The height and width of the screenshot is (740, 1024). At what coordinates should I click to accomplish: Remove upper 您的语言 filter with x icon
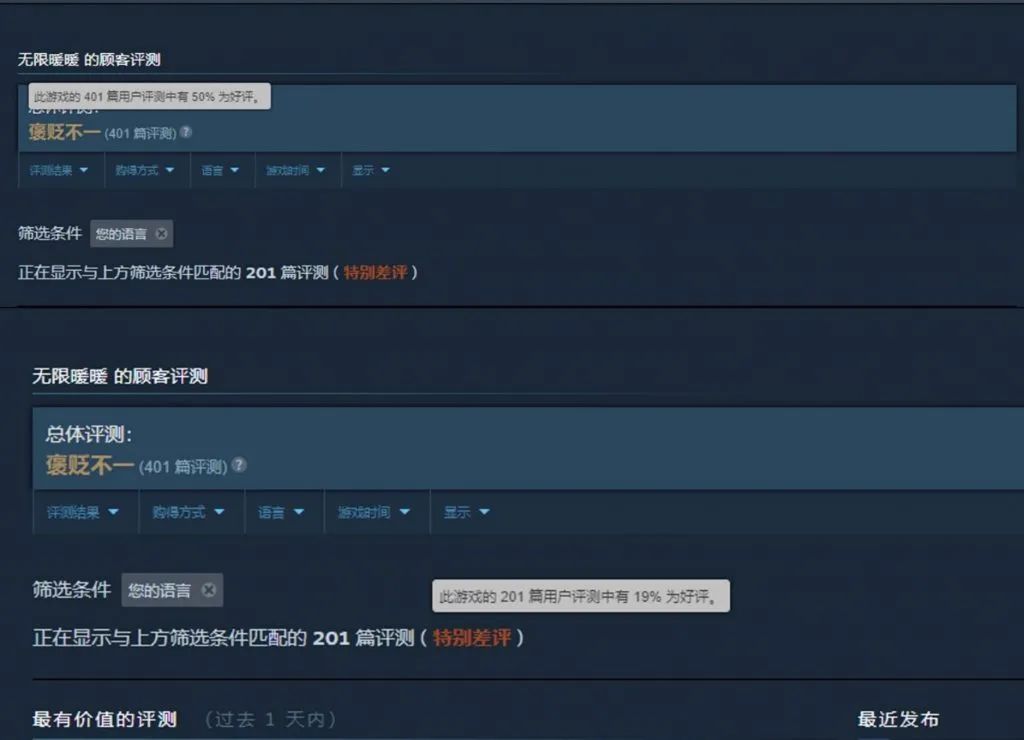tap(161, 234)
